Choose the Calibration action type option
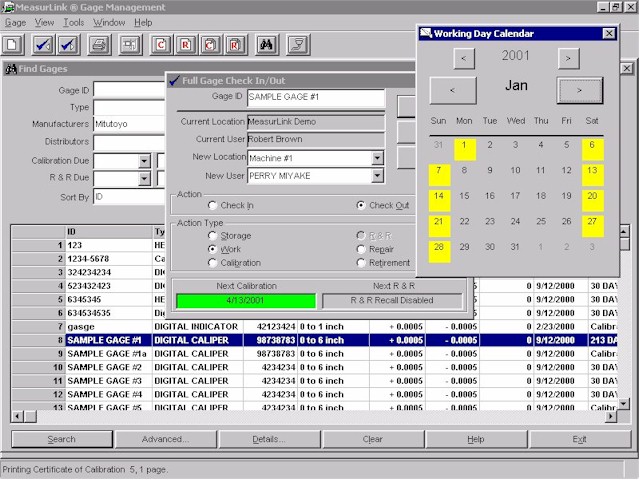 pyautogui.click(x=212, y=262)
